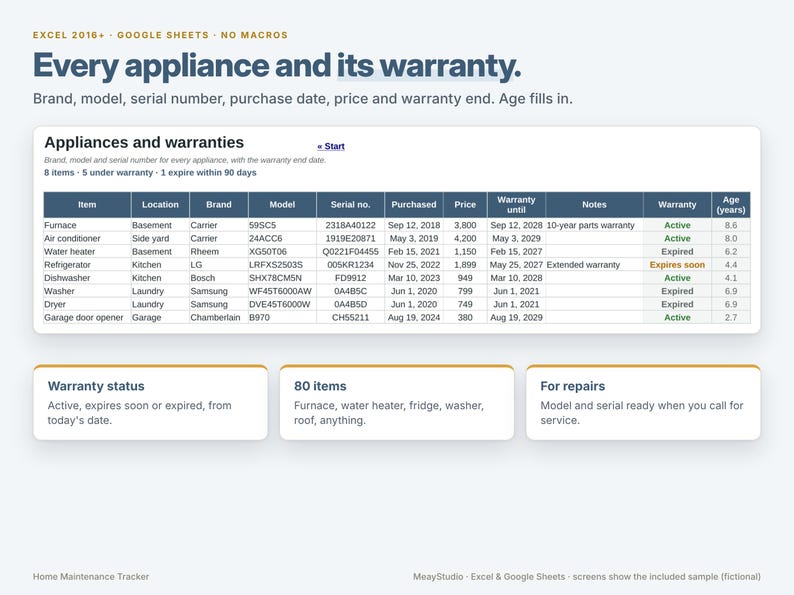
Task: Click the For repairs feature card
Action: click(x=643, y=402)
